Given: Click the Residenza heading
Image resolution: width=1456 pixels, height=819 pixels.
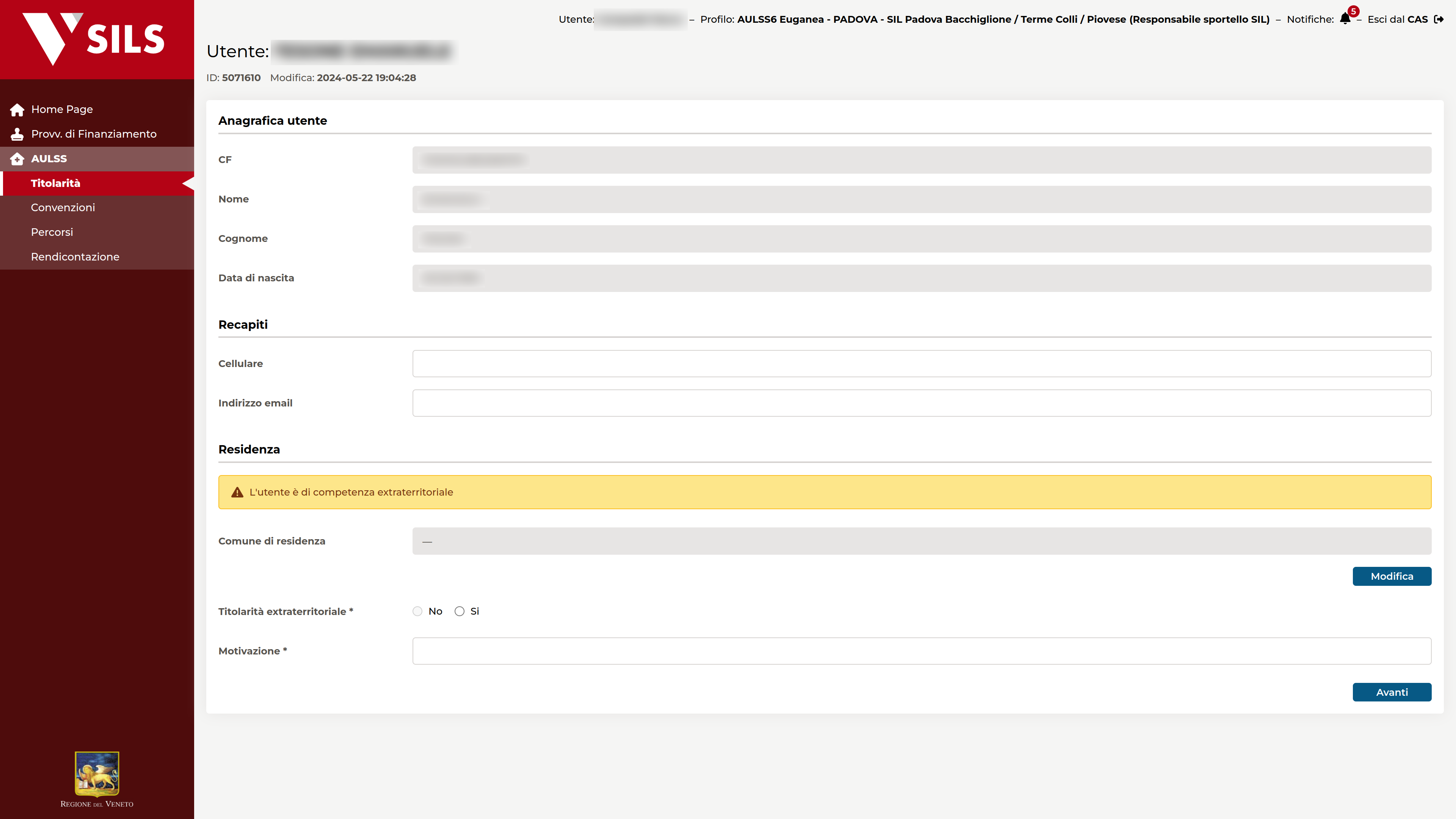Looking at the screenshot, I should click(x=249, y=449).
